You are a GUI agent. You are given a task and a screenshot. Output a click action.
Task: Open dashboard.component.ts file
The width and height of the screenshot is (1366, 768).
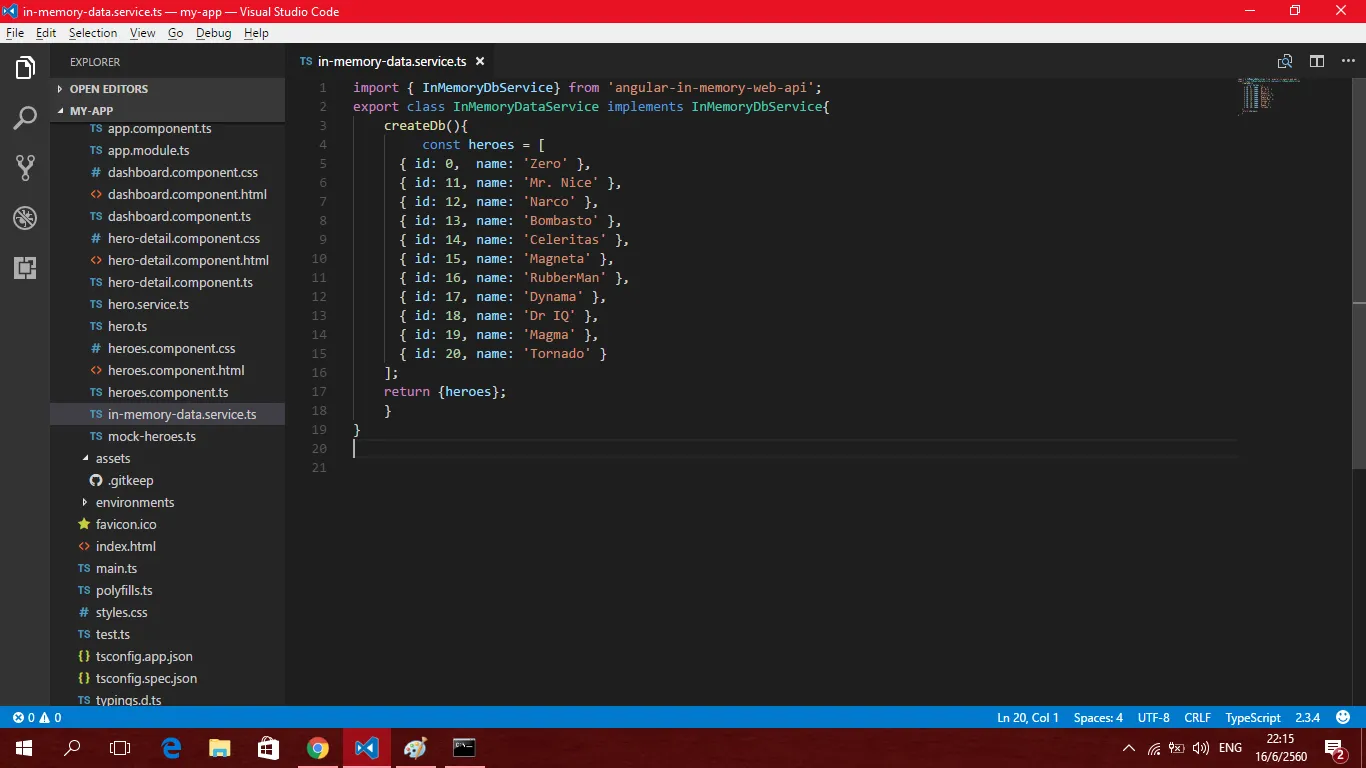[179, 217]
